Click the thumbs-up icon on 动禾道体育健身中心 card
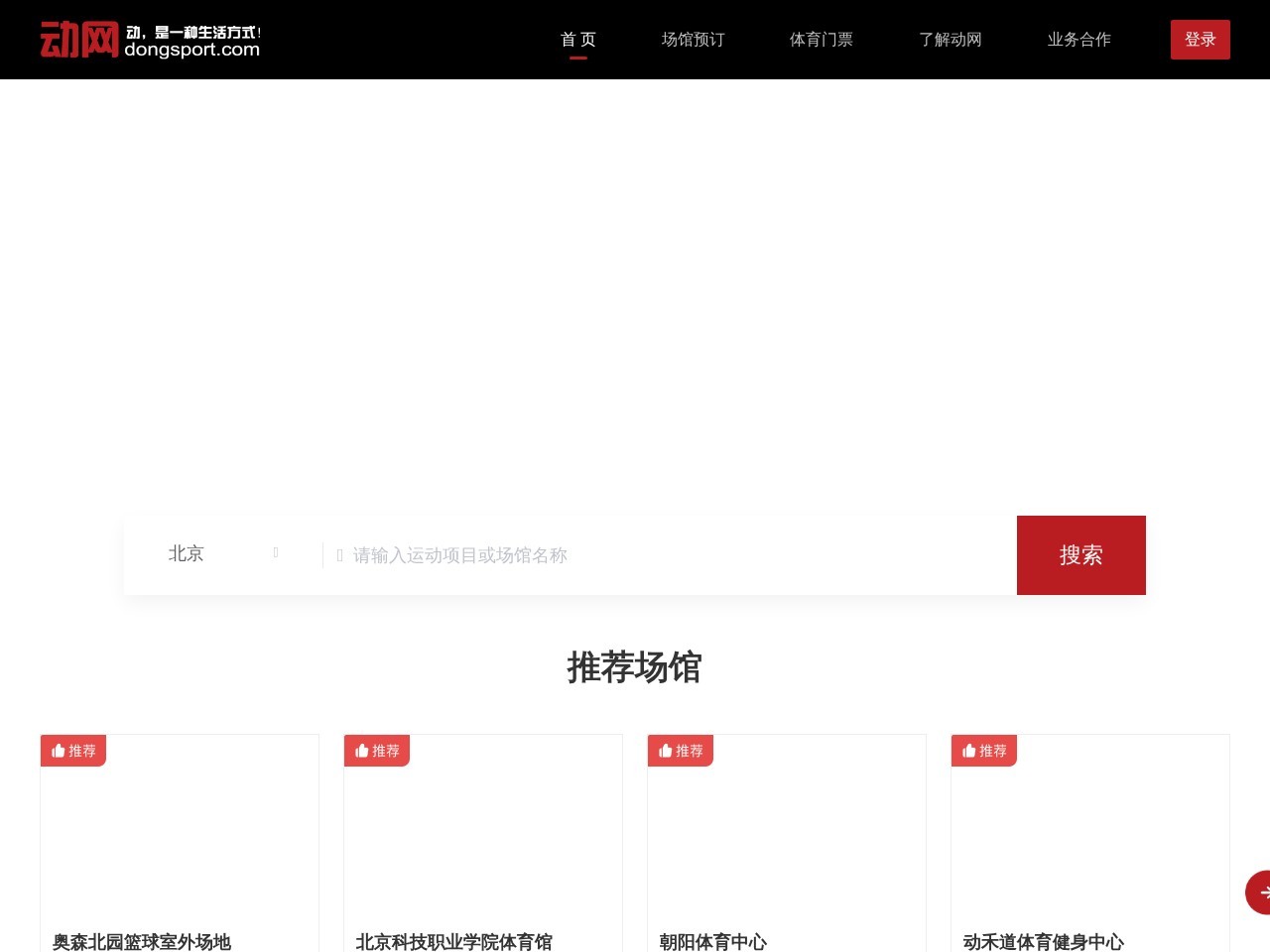This screenshot has height=952, width=1270. coord(969,751)
